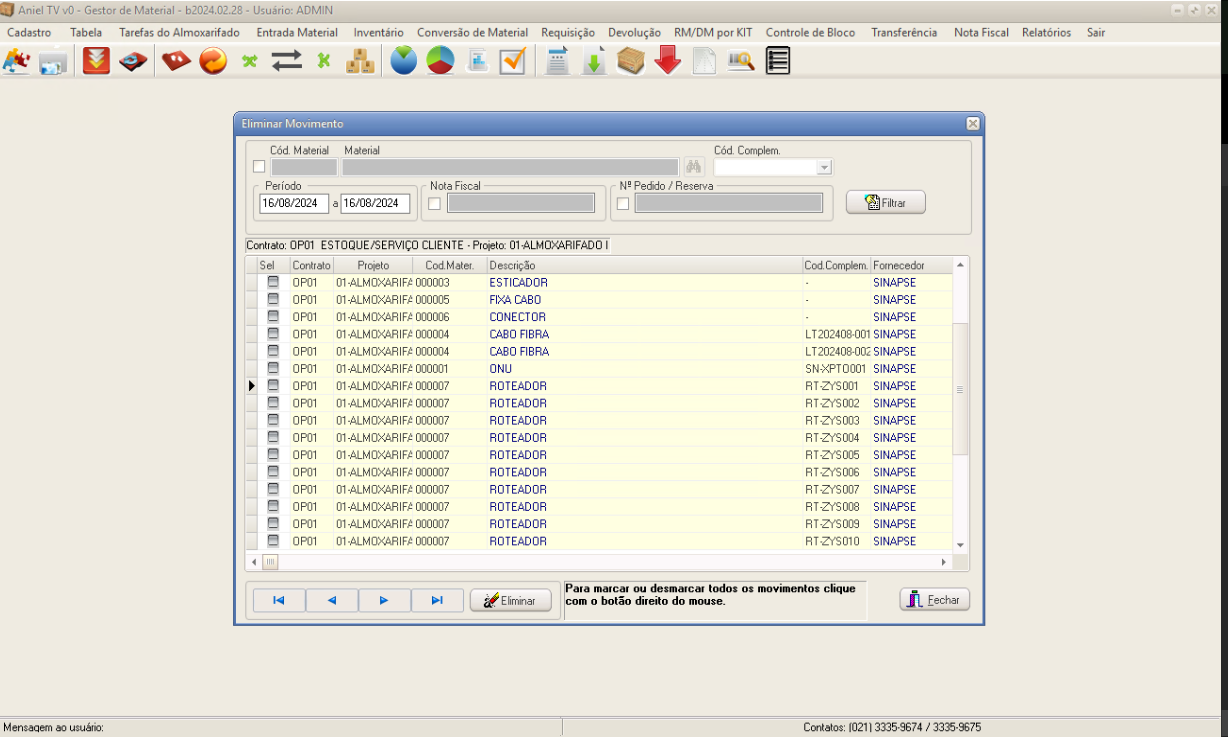Click the start date field in Período
Screen dimensions: 1228x737
click(x=293, y=203)
